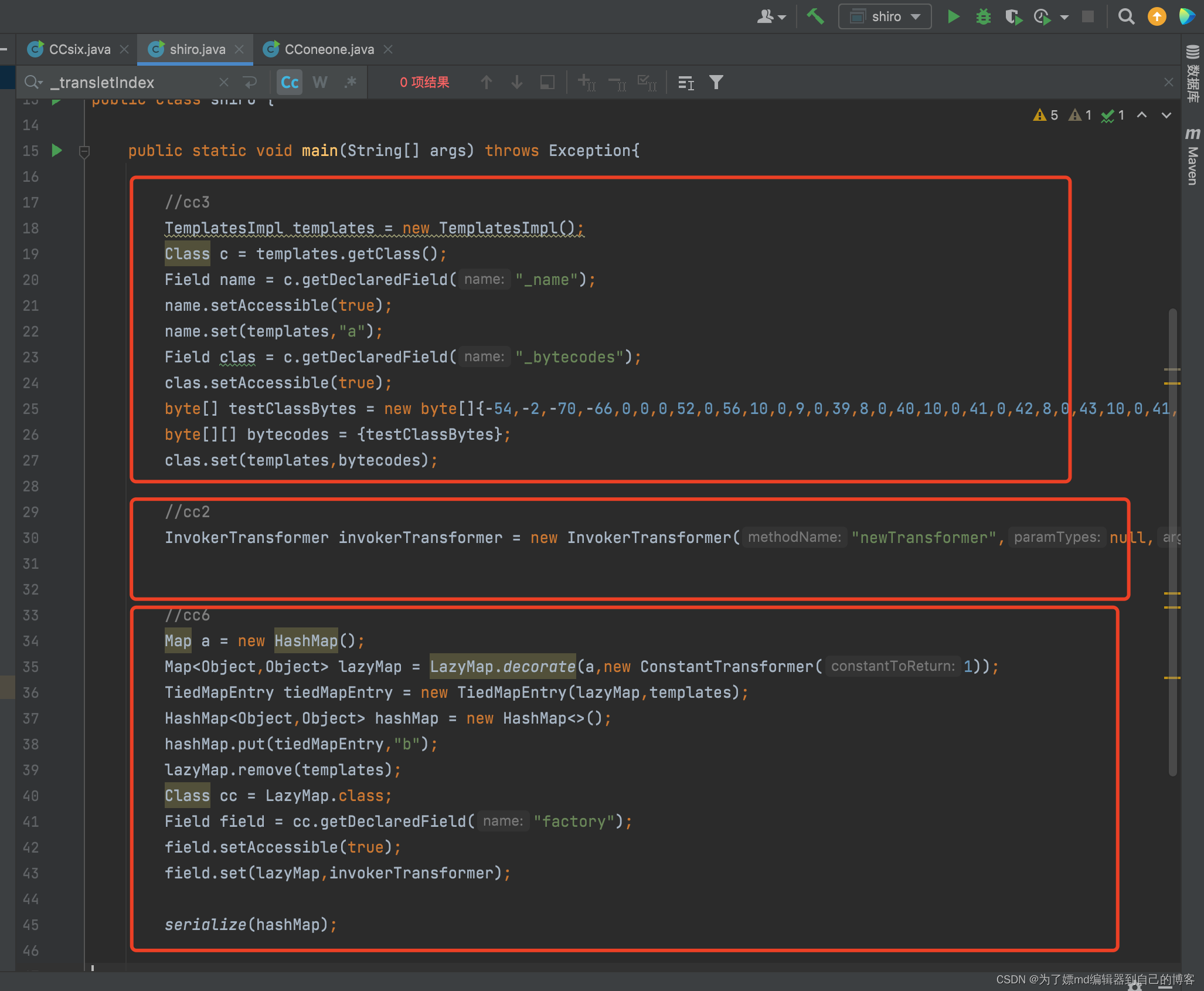Click the 1 weak warning indicator
This screenshot has height=991, width=1204.
pos(1080,115)
